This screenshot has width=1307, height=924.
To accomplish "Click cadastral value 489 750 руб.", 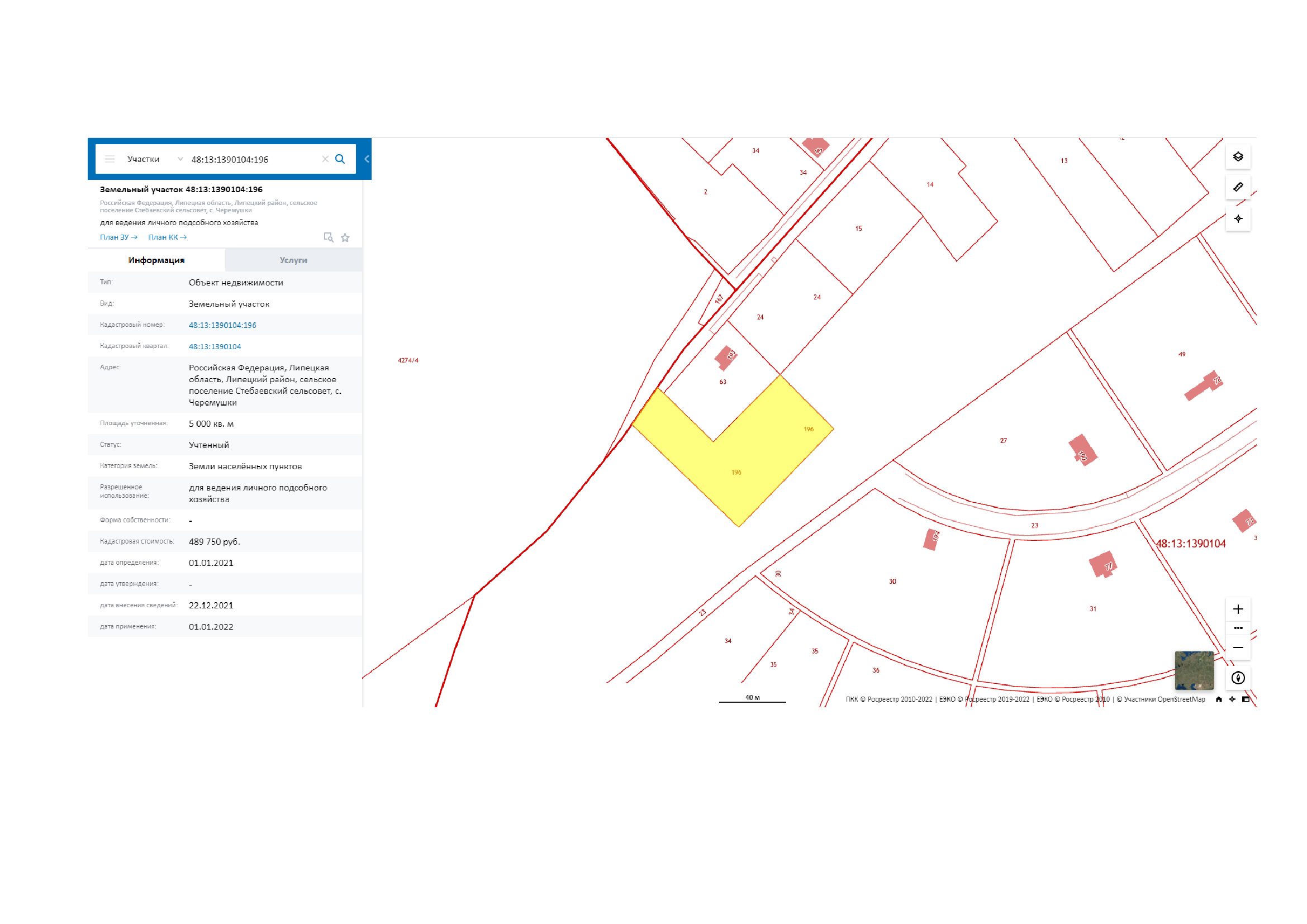I will click(215, 542).
